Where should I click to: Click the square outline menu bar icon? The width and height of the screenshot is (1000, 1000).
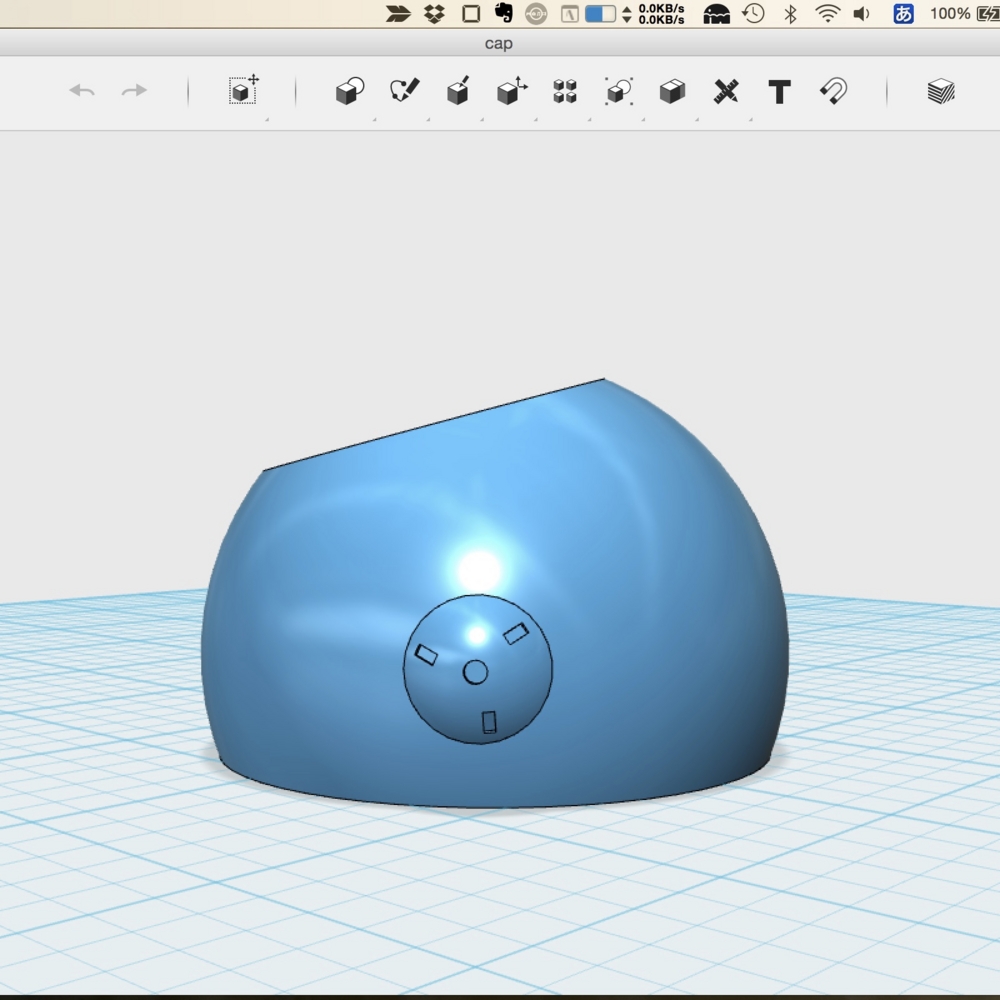471,13
